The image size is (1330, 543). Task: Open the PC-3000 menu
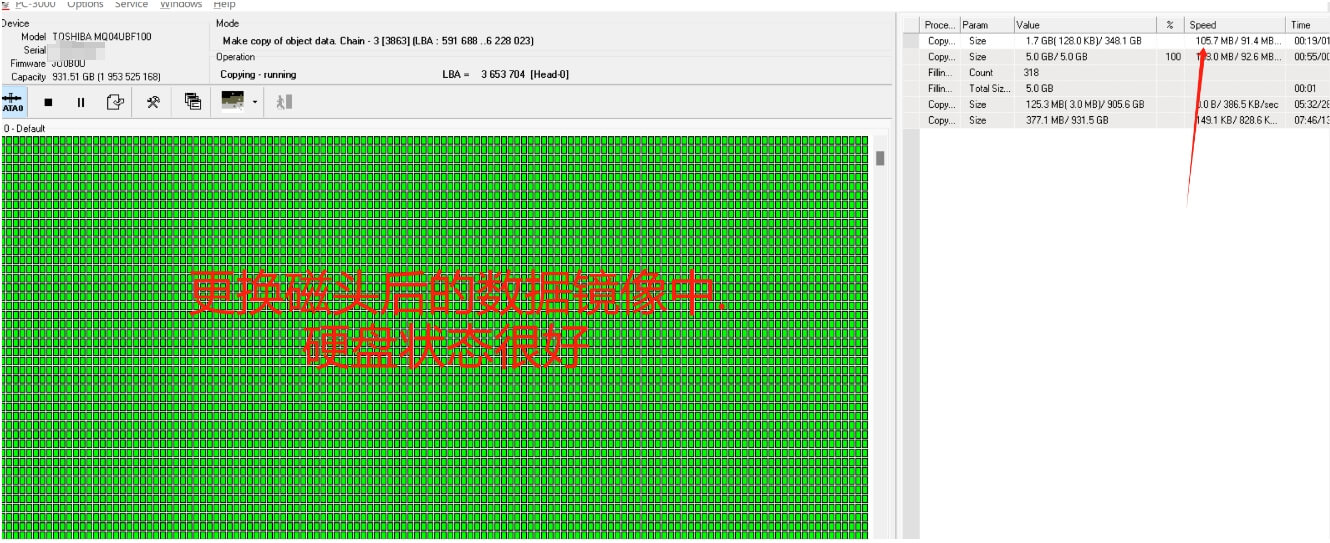click(x=35, y=4)
